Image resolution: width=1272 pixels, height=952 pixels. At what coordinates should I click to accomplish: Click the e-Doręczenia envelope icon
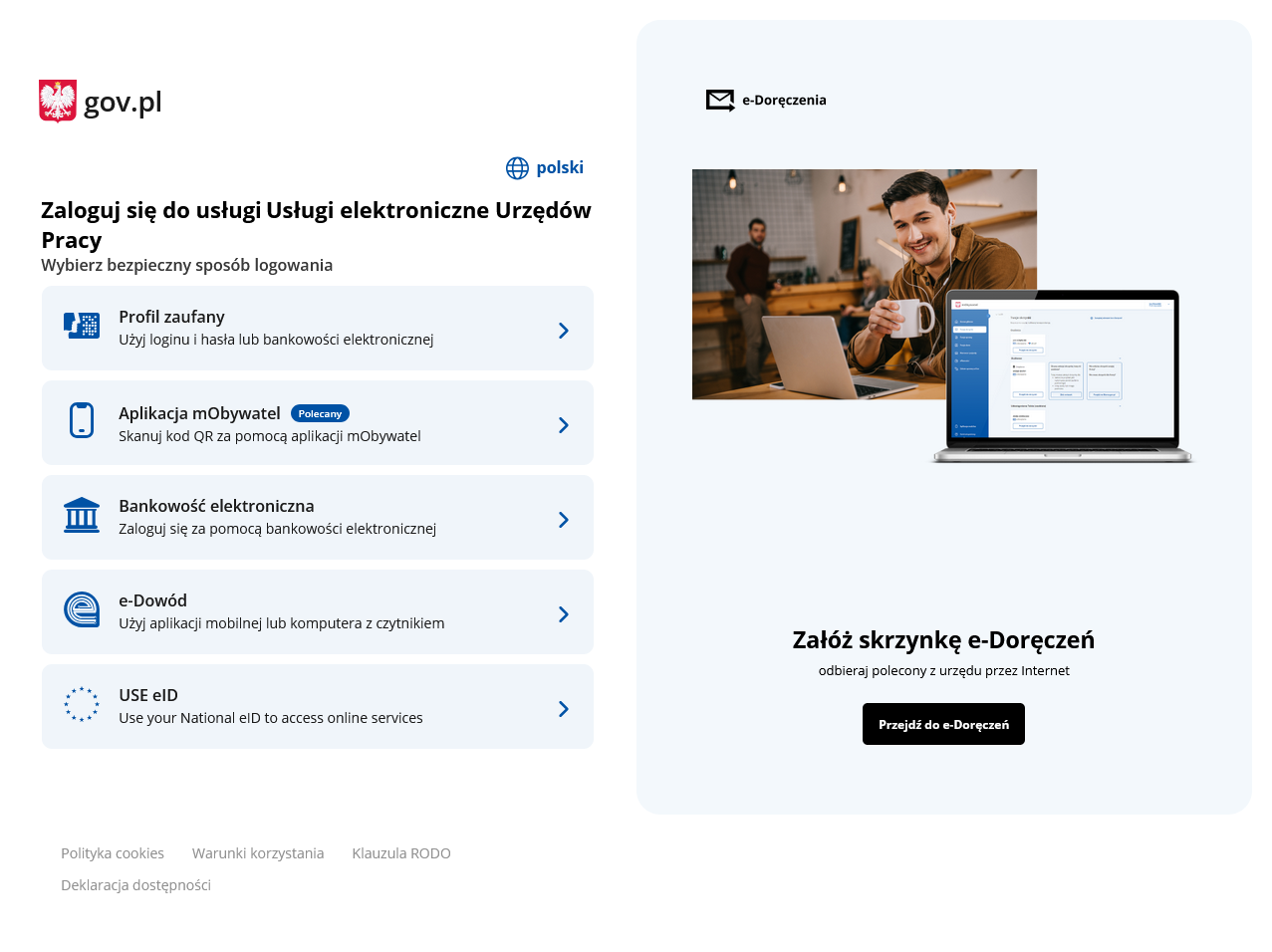[x=720, y=101]
